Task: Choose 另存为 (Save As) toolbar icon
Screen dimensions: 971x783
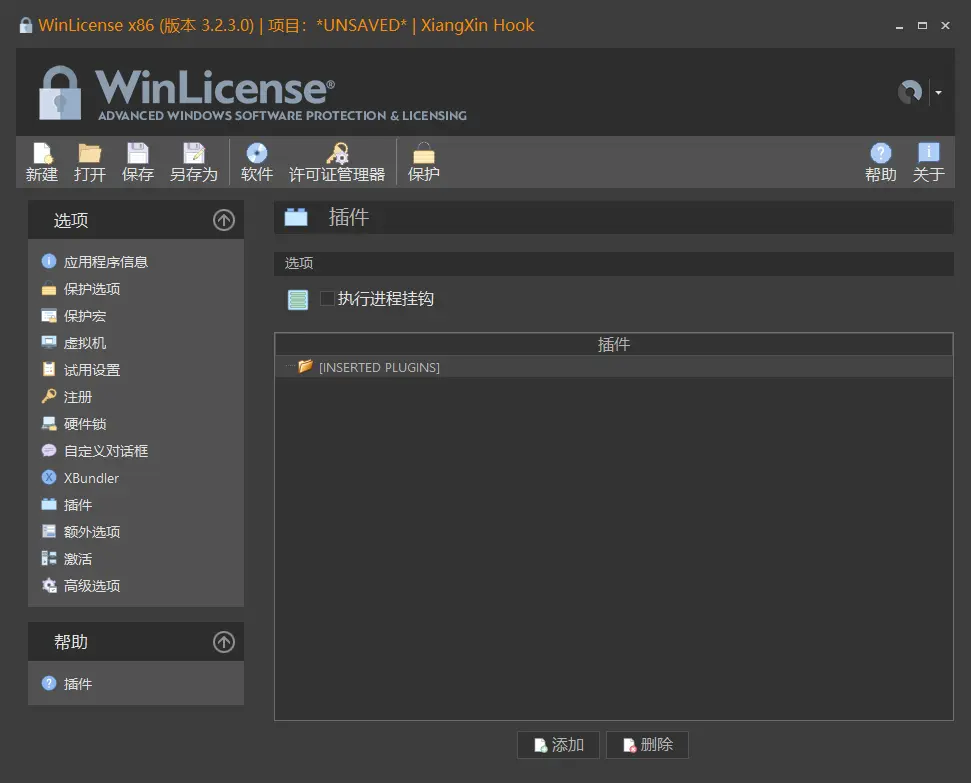Action: pos(194,162)
